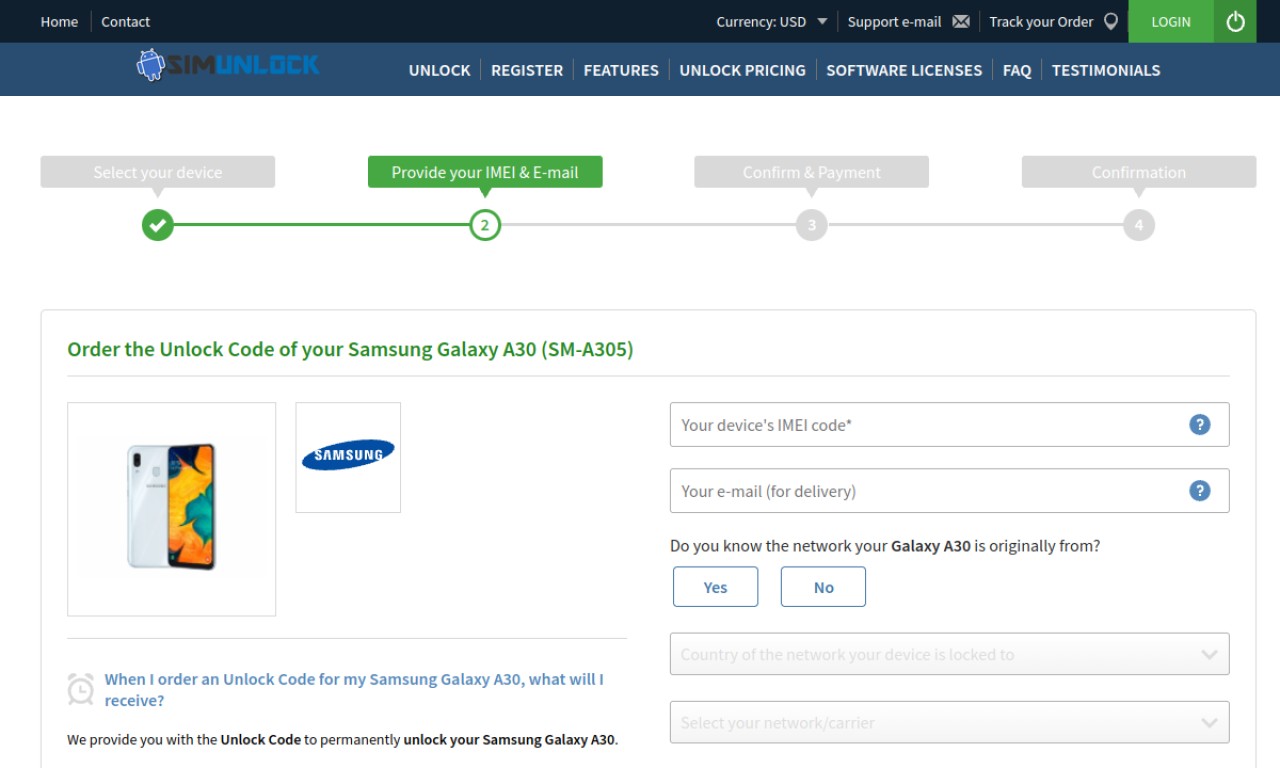This screenshot has height=768, width=1280.
Task: Open the TESTIMONIALS menu item
Action: (1106, 70)
